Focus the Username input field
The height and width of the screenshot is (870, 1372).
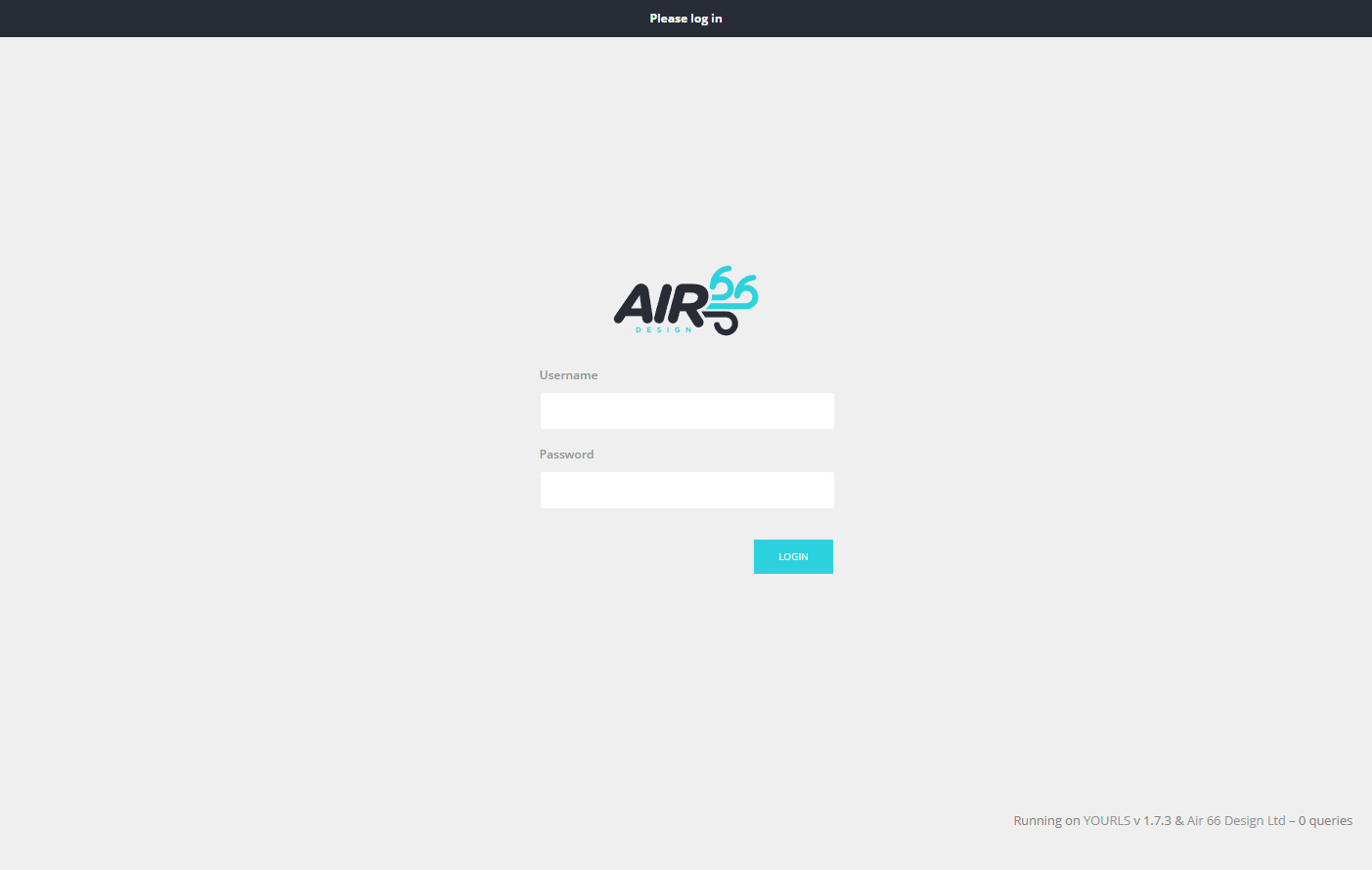point(686,411)
